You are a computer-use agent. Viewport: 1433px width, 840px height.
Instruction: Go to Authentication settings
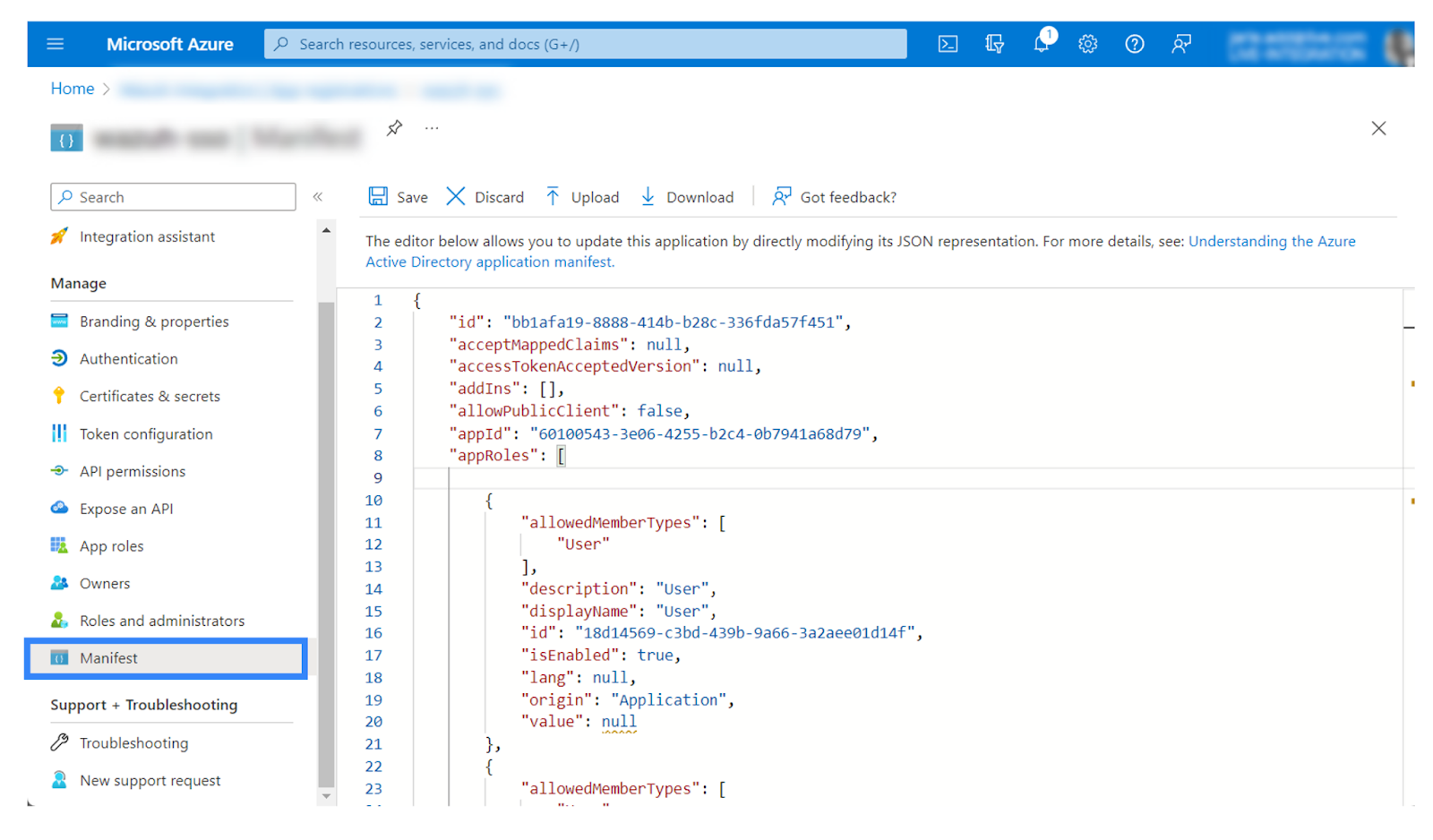(128, 358)
